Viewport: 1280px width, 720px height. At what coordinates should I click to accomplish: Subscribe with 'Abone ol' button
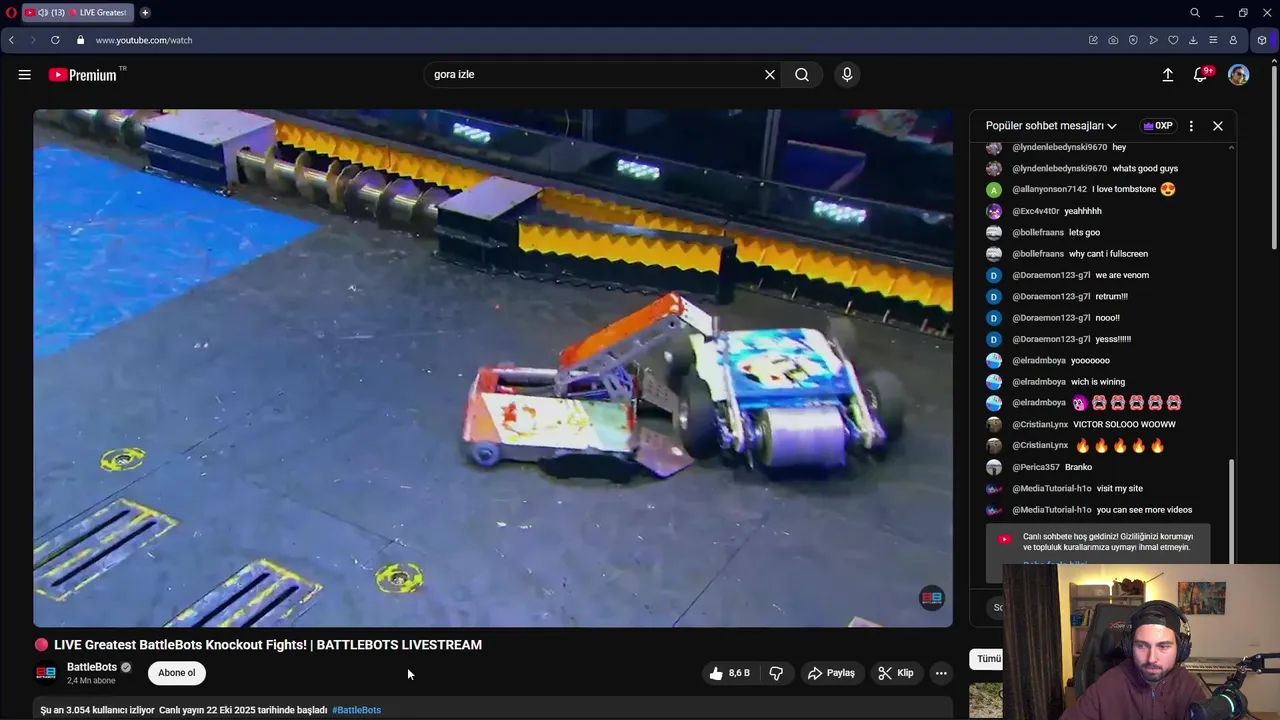tap(177, 673)
